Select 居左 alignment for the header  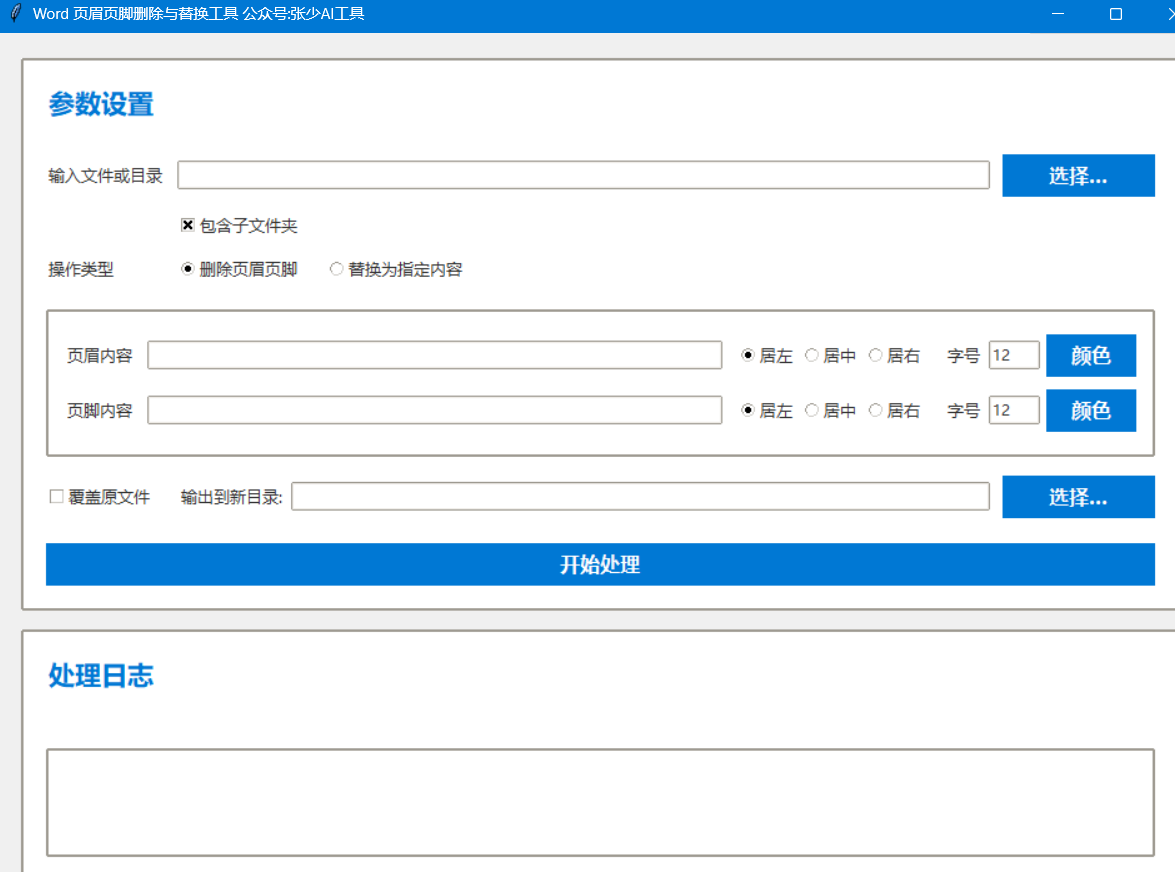[x=748, y=355]
